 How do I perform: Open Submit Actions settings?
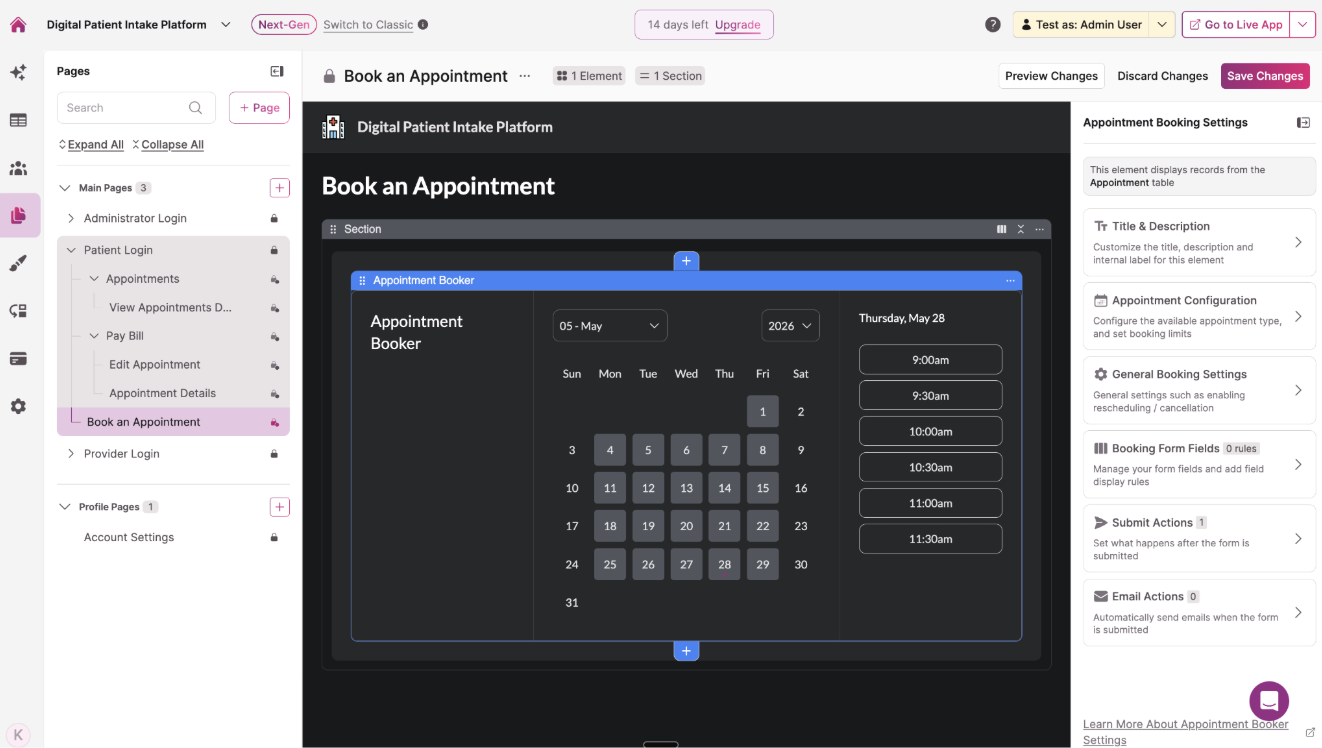tap(1199, 538)
